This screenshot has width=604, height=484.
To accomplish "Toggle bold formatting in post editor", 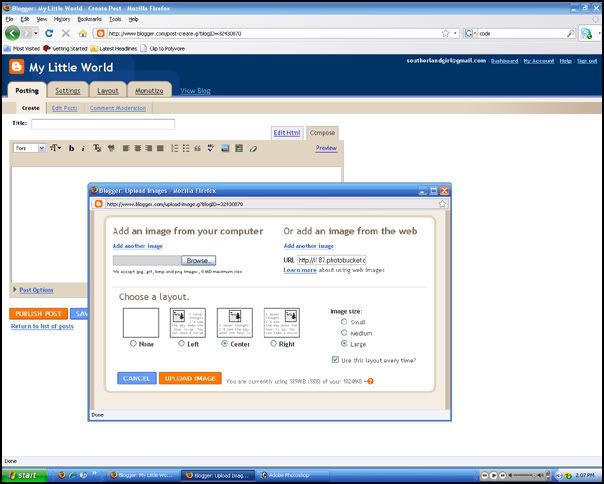I will click(x=71, y=148).
